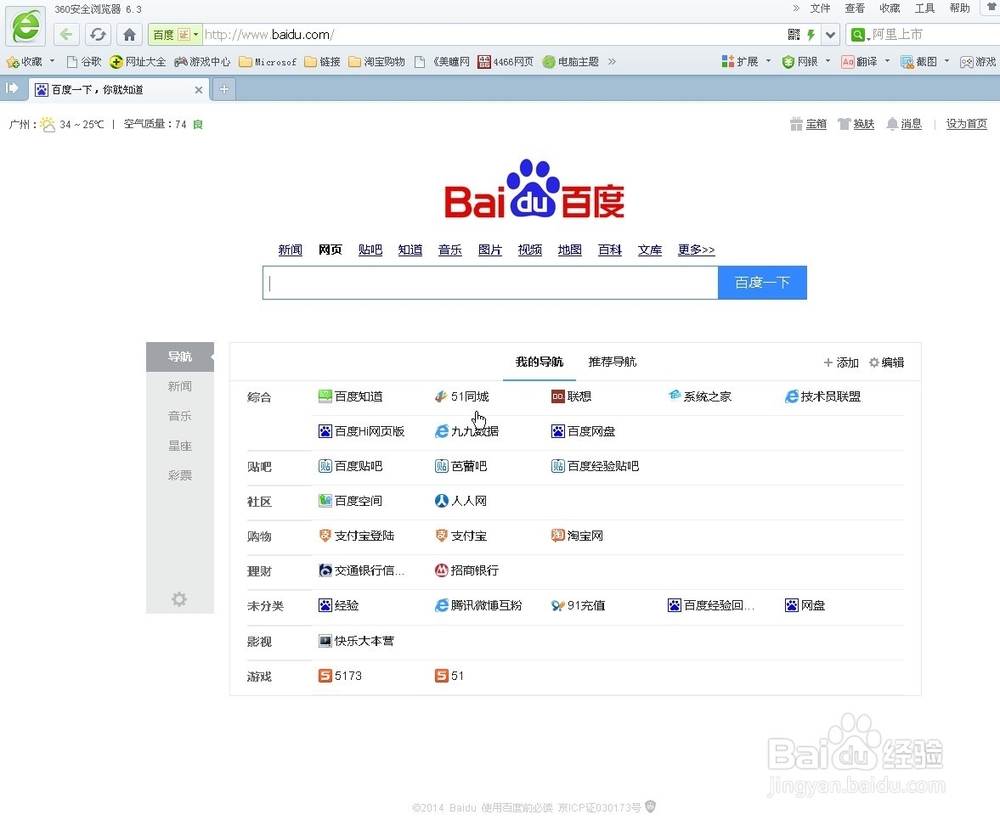Open the 收藏 menu in top menu bar

pyautogui.click(x=890, y=8)
